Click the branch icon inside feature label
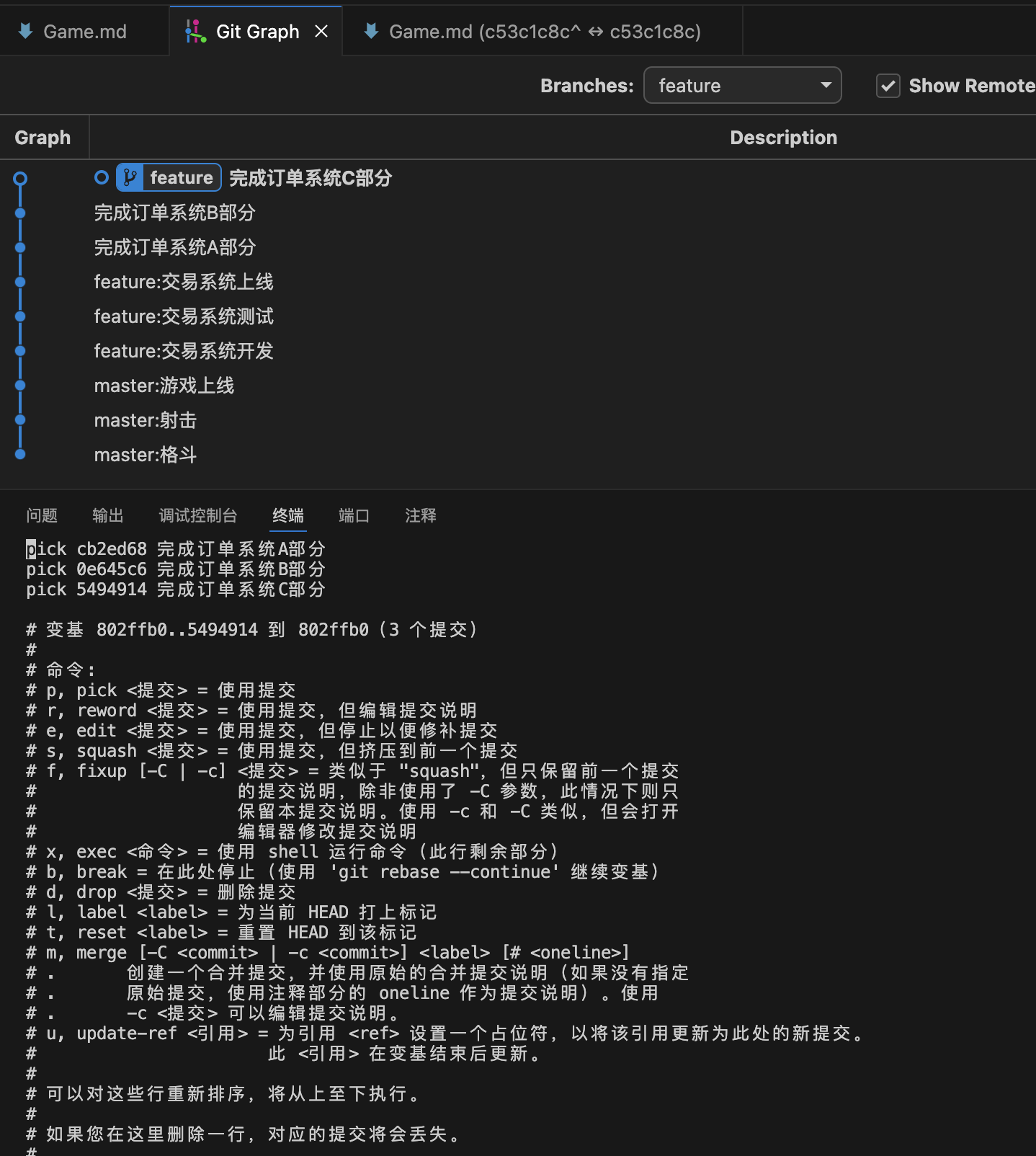 point(130,177)
